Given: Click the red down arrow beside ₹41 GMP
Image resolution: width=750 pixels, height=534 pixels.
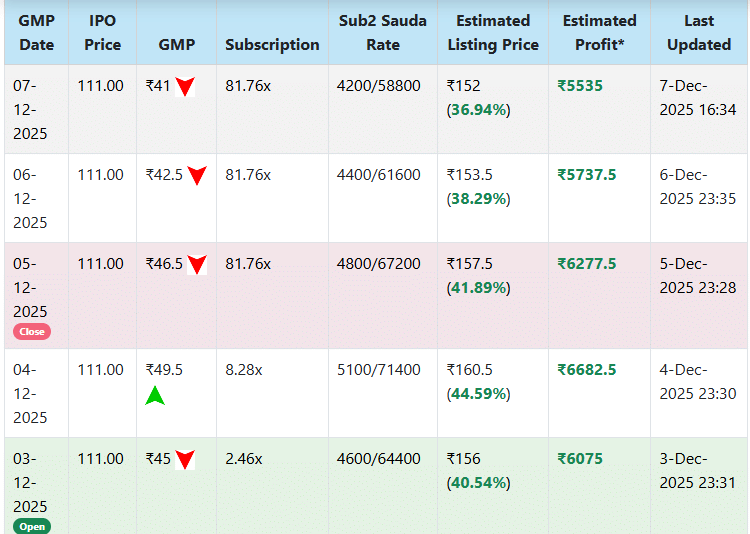Looking at the screenshot, I should pos(185,87).
